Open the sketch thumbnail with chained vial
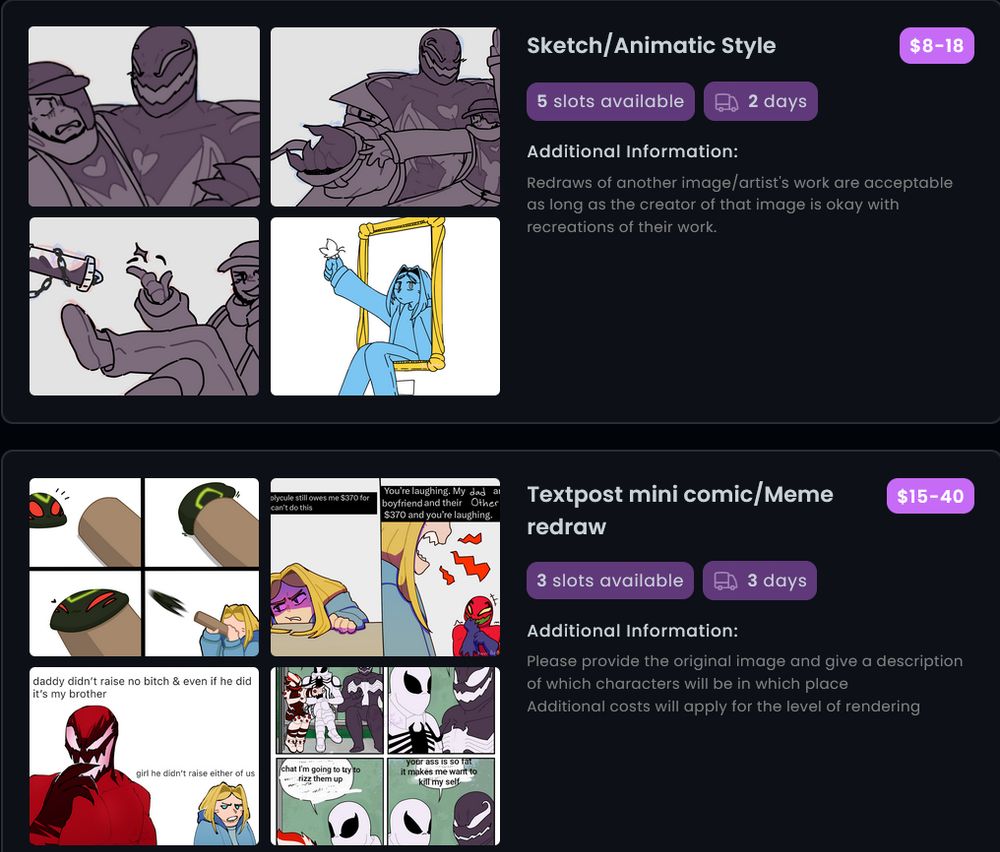 [x=144, y=306]
